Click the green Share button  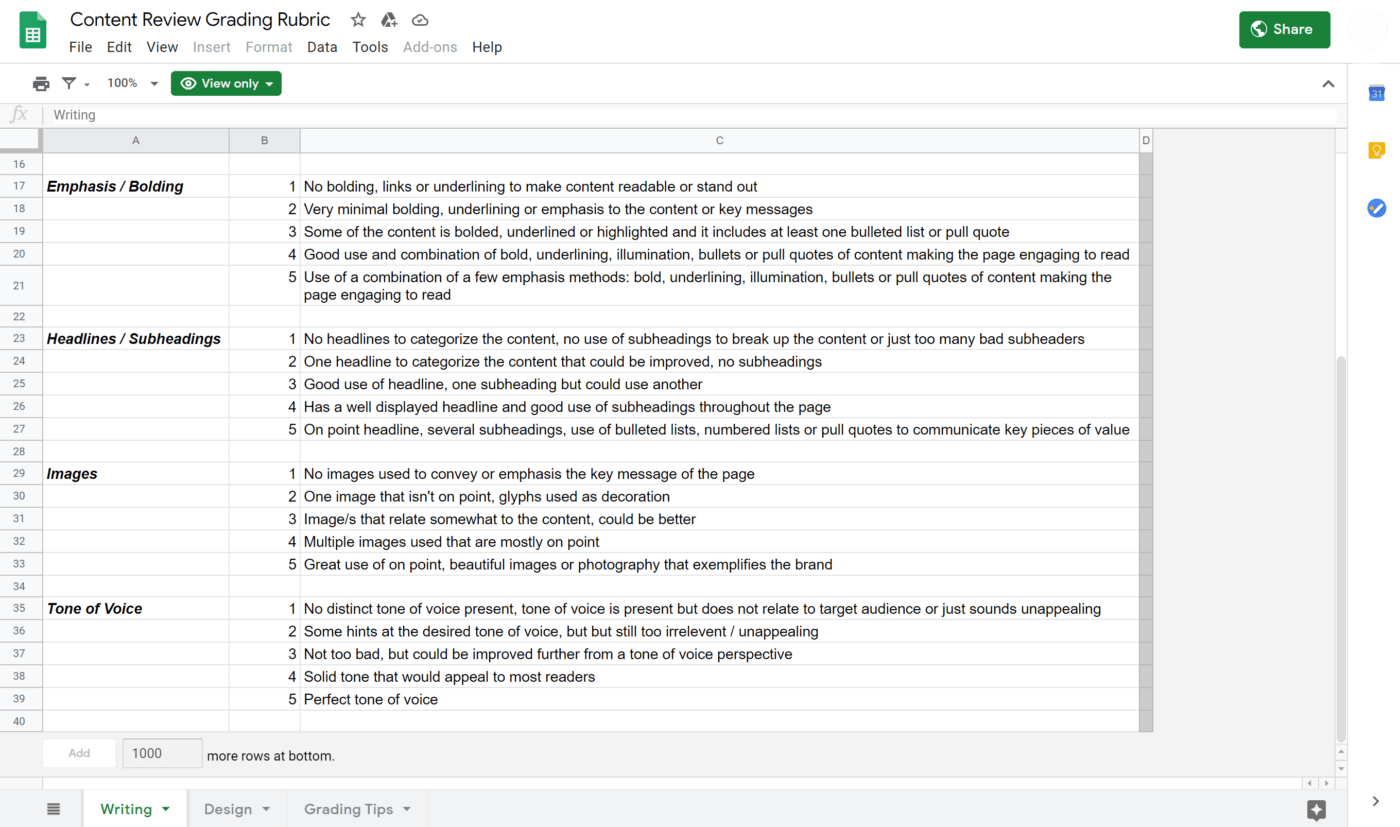(1284, 29)
